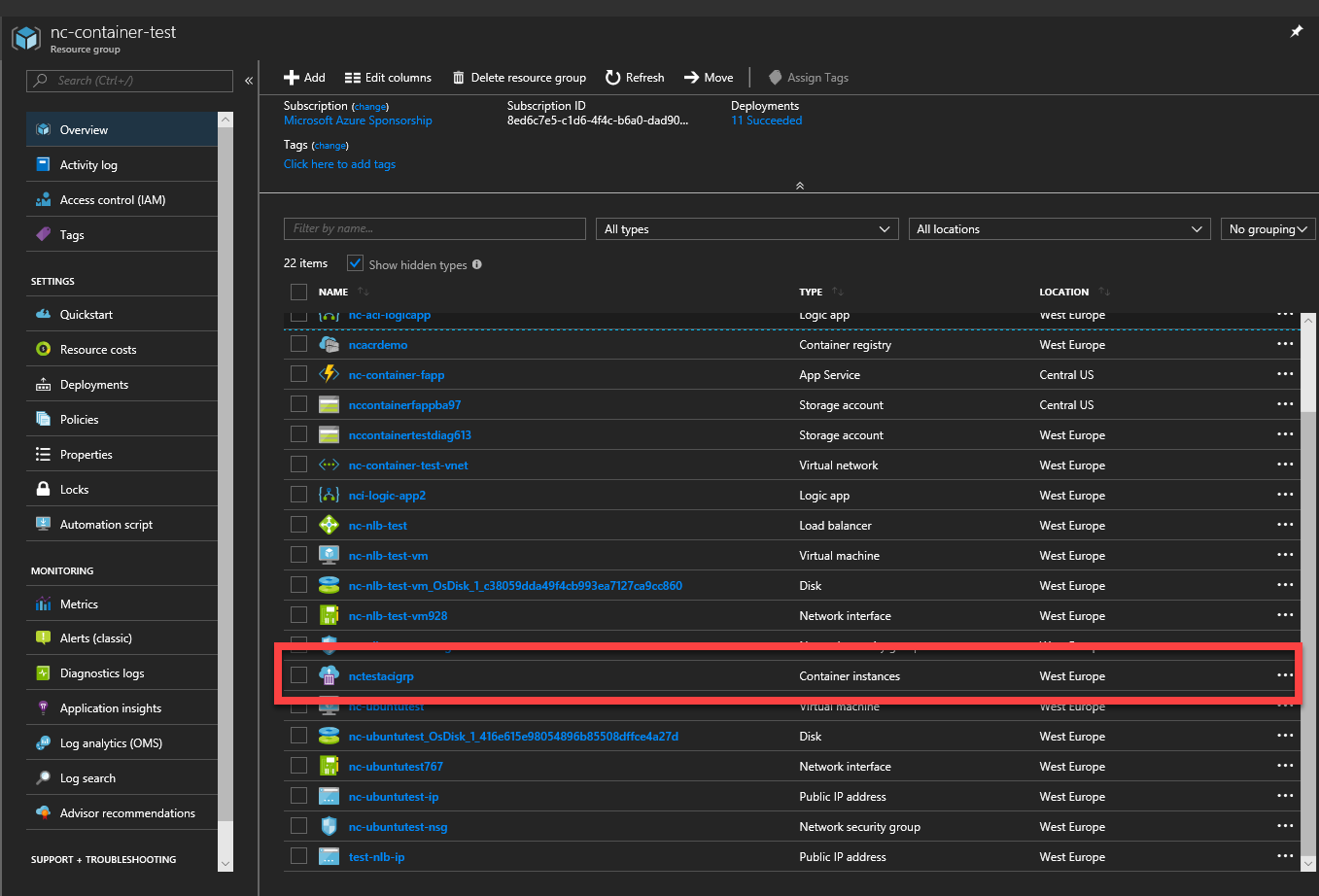Check the test-nlb-ip row checkbox

coord(298,856)
